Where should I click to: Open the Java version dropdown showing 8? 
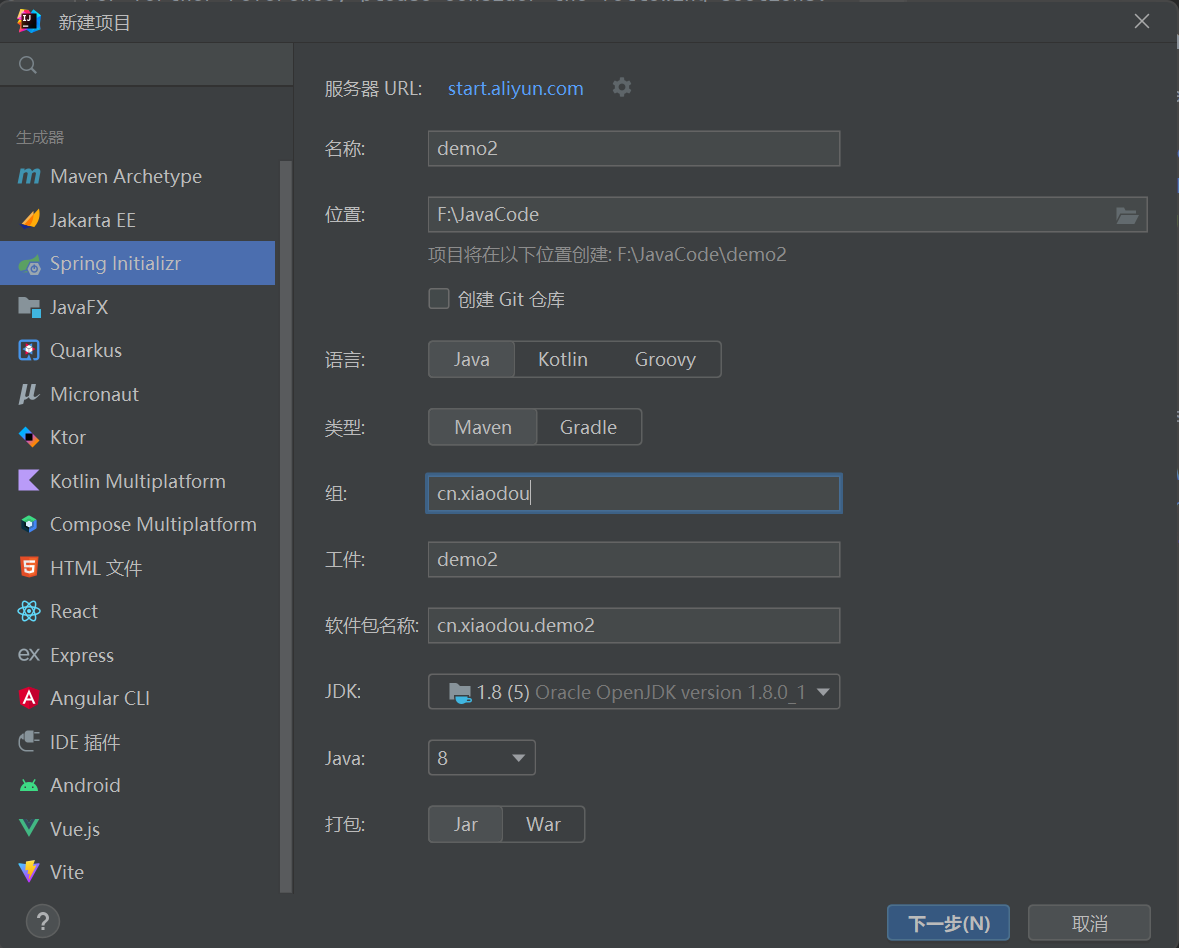[481, 758]
